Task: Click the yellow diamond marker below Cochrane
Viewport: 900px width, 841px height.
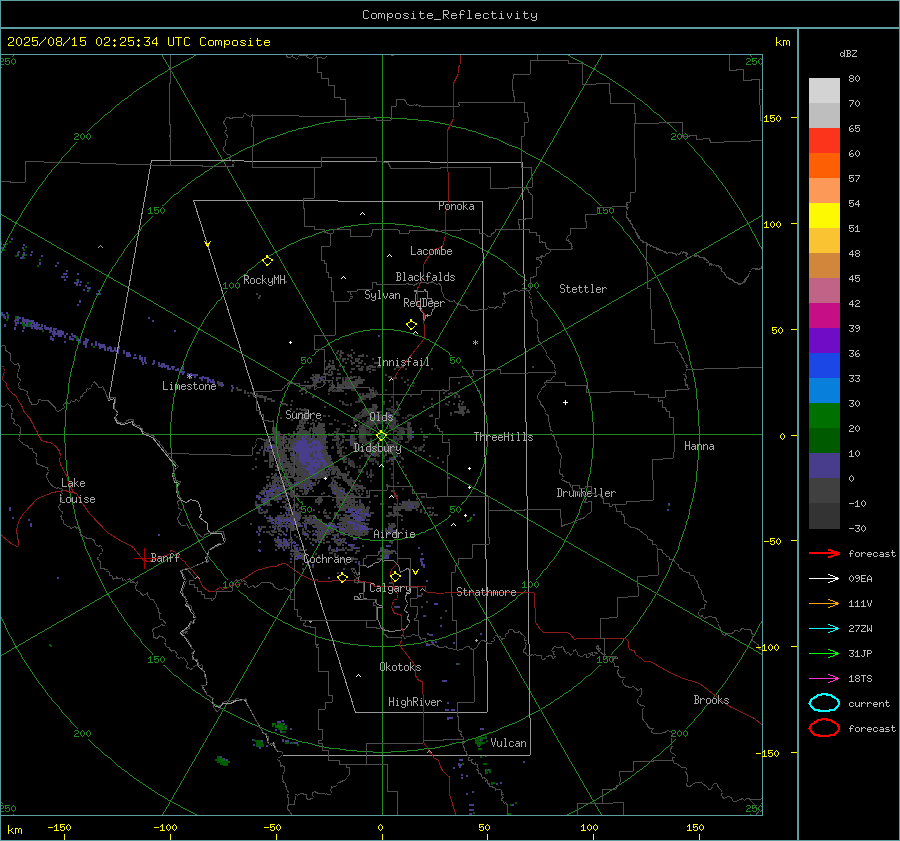Action: [342, 577]
